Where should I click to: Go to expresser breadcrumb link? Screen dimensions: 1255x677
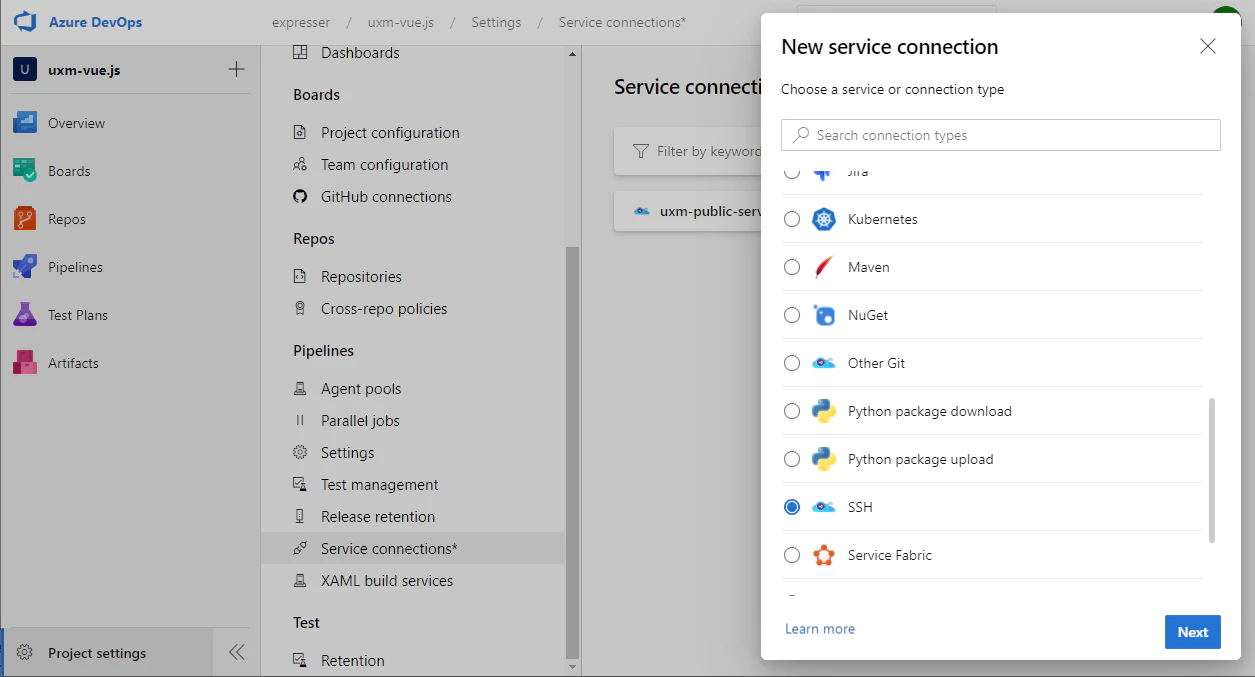click(301, 22)
